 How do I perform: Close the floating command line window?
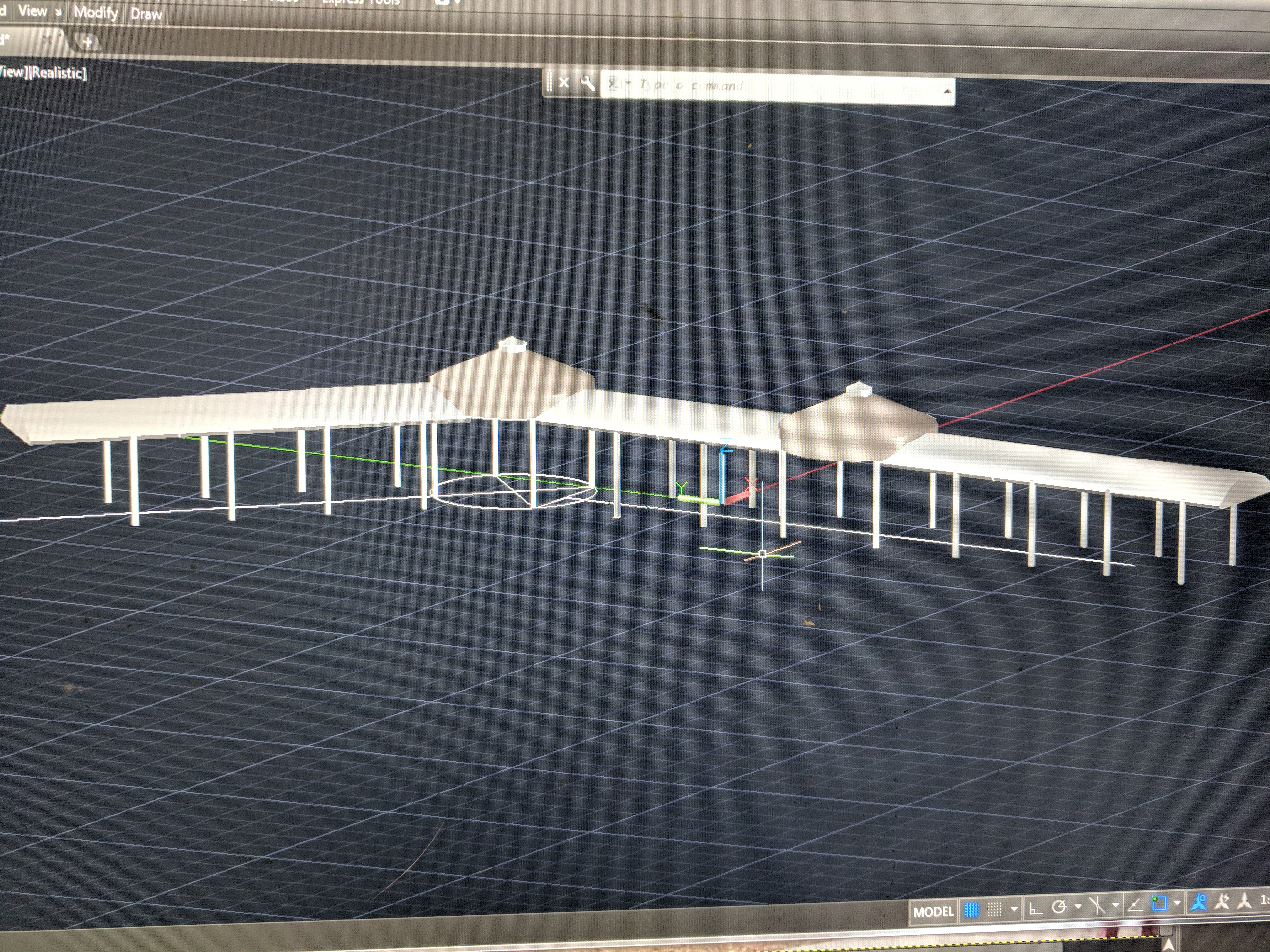[x=564, y=83]
